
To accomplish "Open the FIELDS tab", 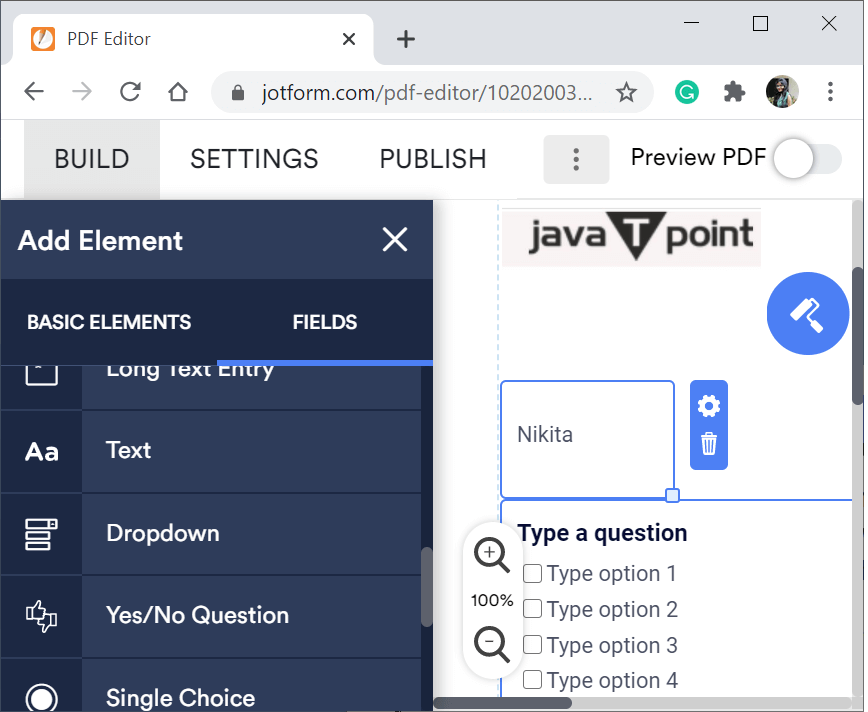I will point(325,322).
